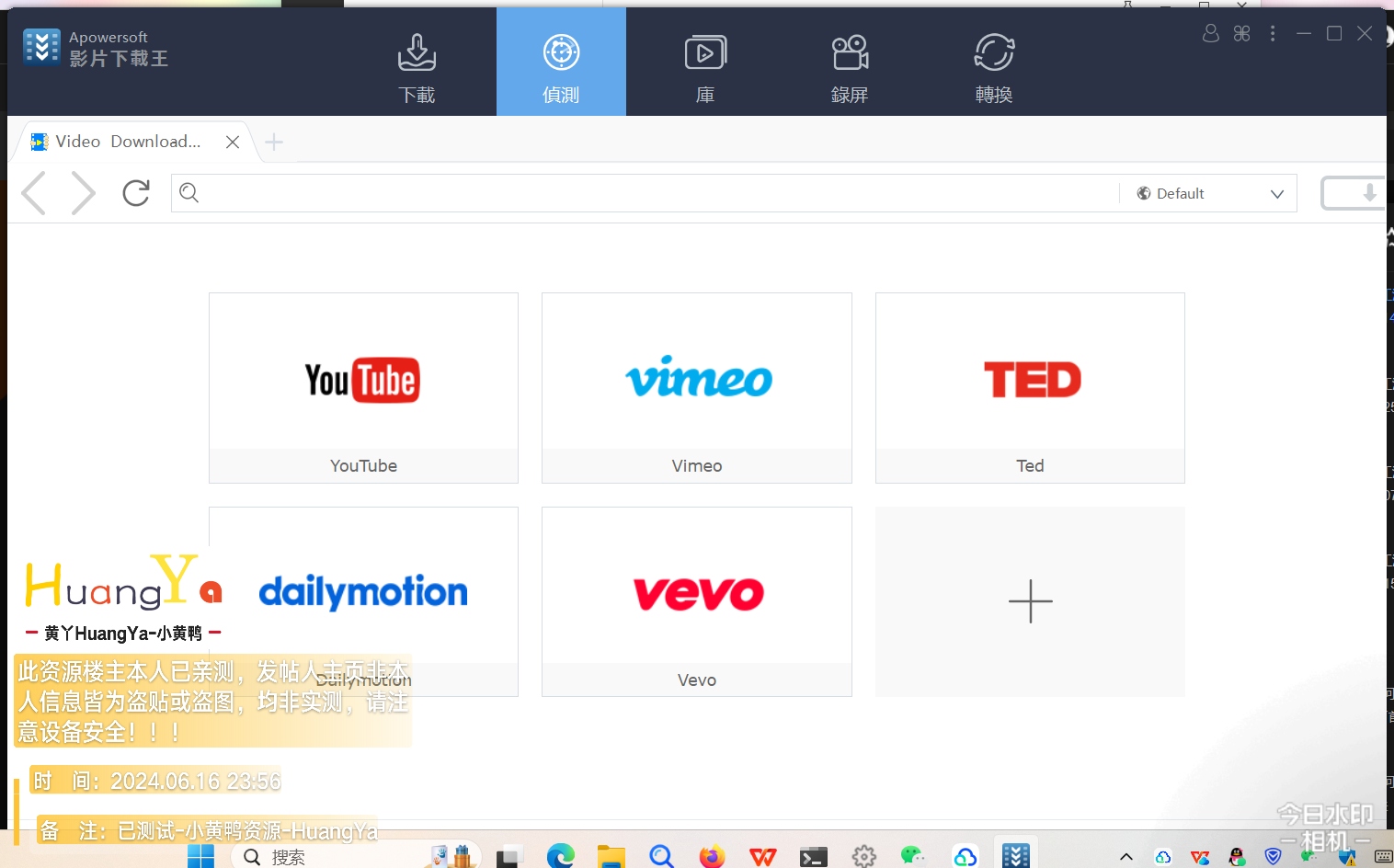Close the Video Download... browser tab
1394x868 pixels.
(233, 142)
